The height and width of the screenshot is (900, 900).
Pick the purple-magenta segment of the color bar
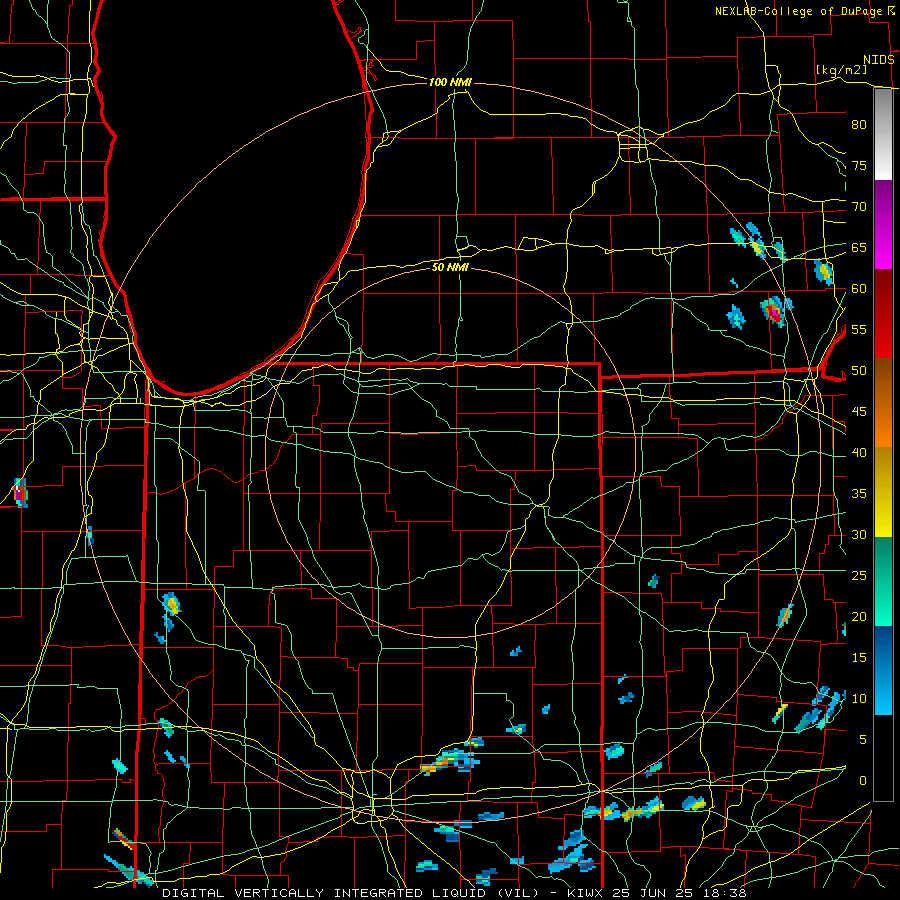[883, 224]
